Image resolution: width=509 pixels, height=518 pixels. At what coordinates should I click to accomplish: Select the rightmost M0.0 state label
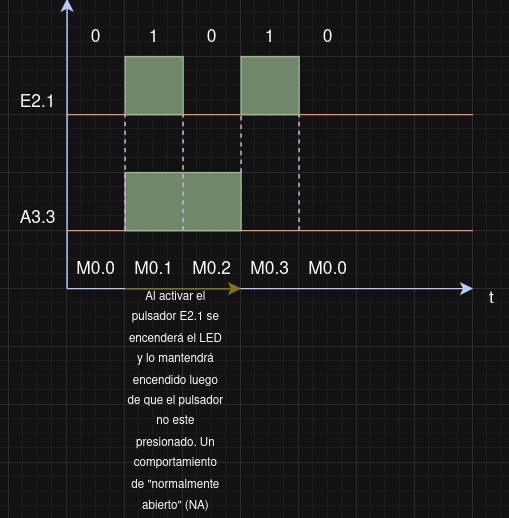click(327, 268)
